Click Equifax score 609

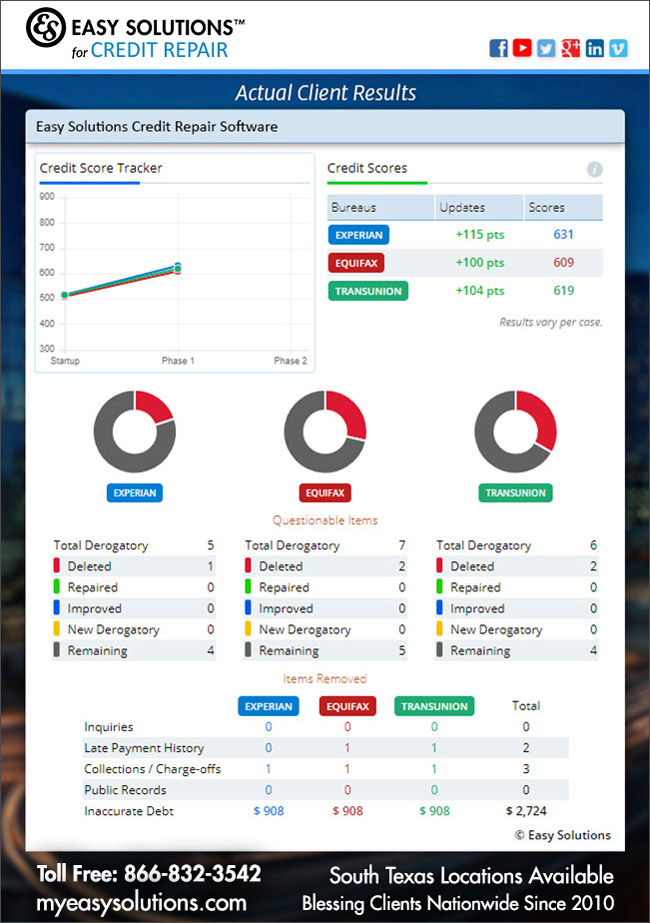[x=563, y=263]
